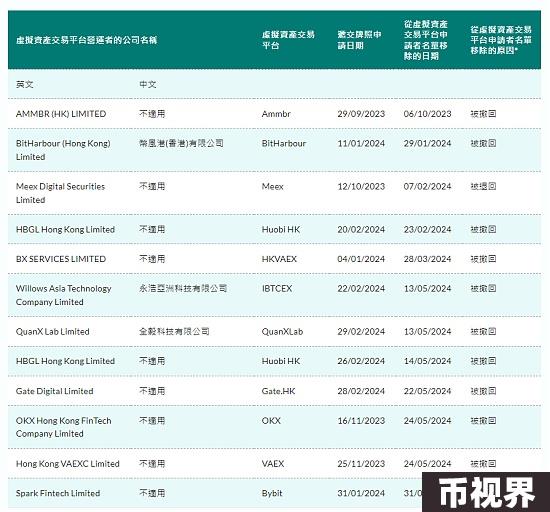This screenshot has width=550, height=512.
Task: Select application date '28/02/2024'
Action: tap(361, 391)
